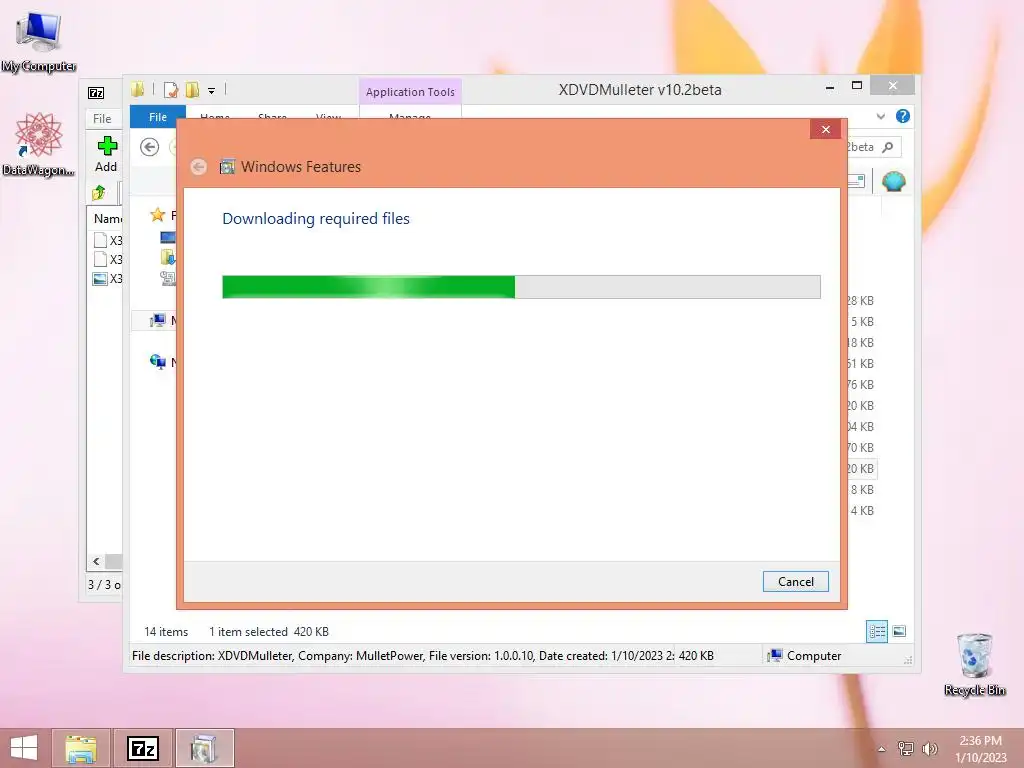The width and height of the screenshot is (1024, 768).
Task: Select the Computer node in navigation pane
Action: [x=158, y=320]
